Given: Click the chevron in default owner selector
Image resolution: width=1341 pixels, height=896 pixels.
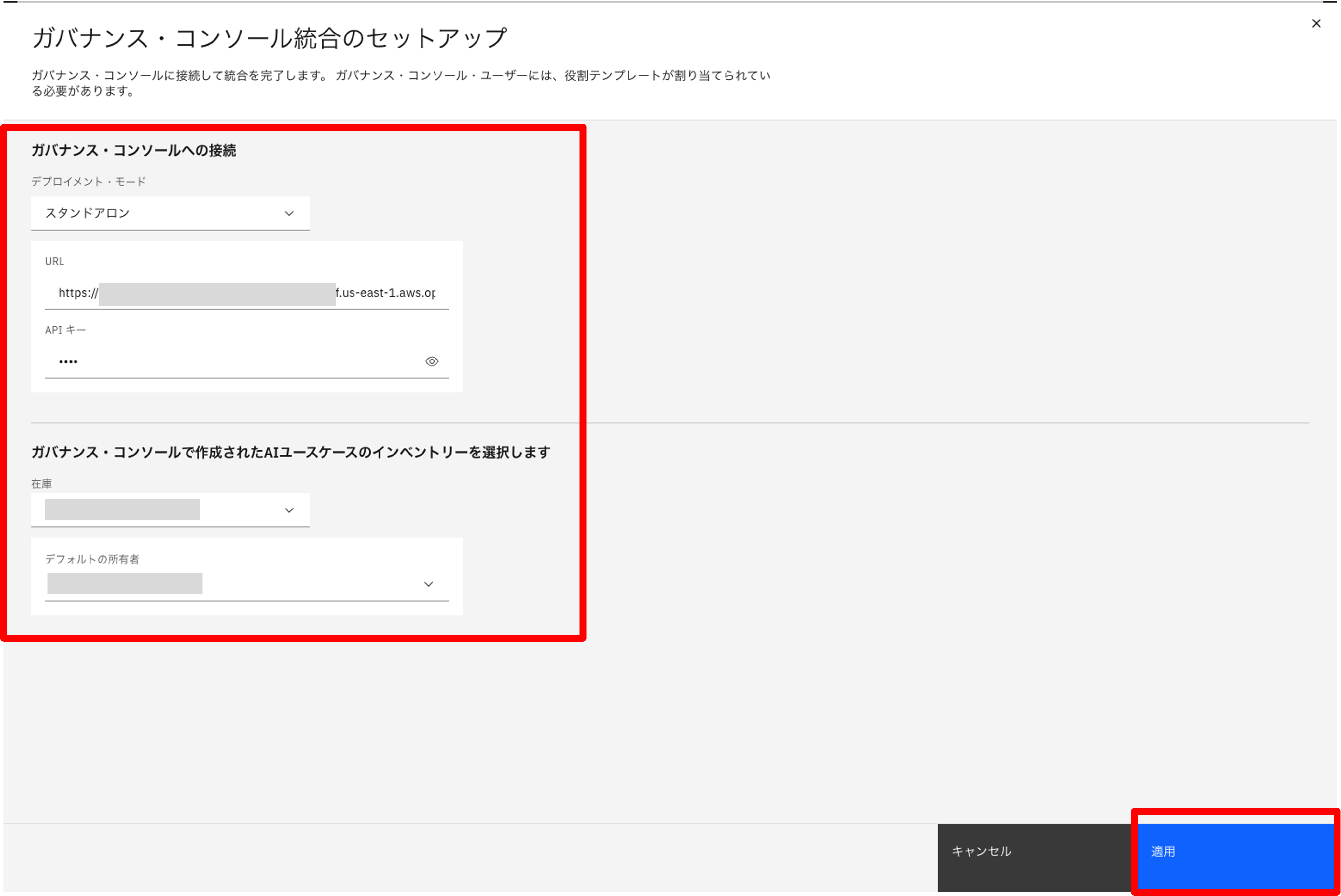Looking at the screenshot, I should (428, 584).
